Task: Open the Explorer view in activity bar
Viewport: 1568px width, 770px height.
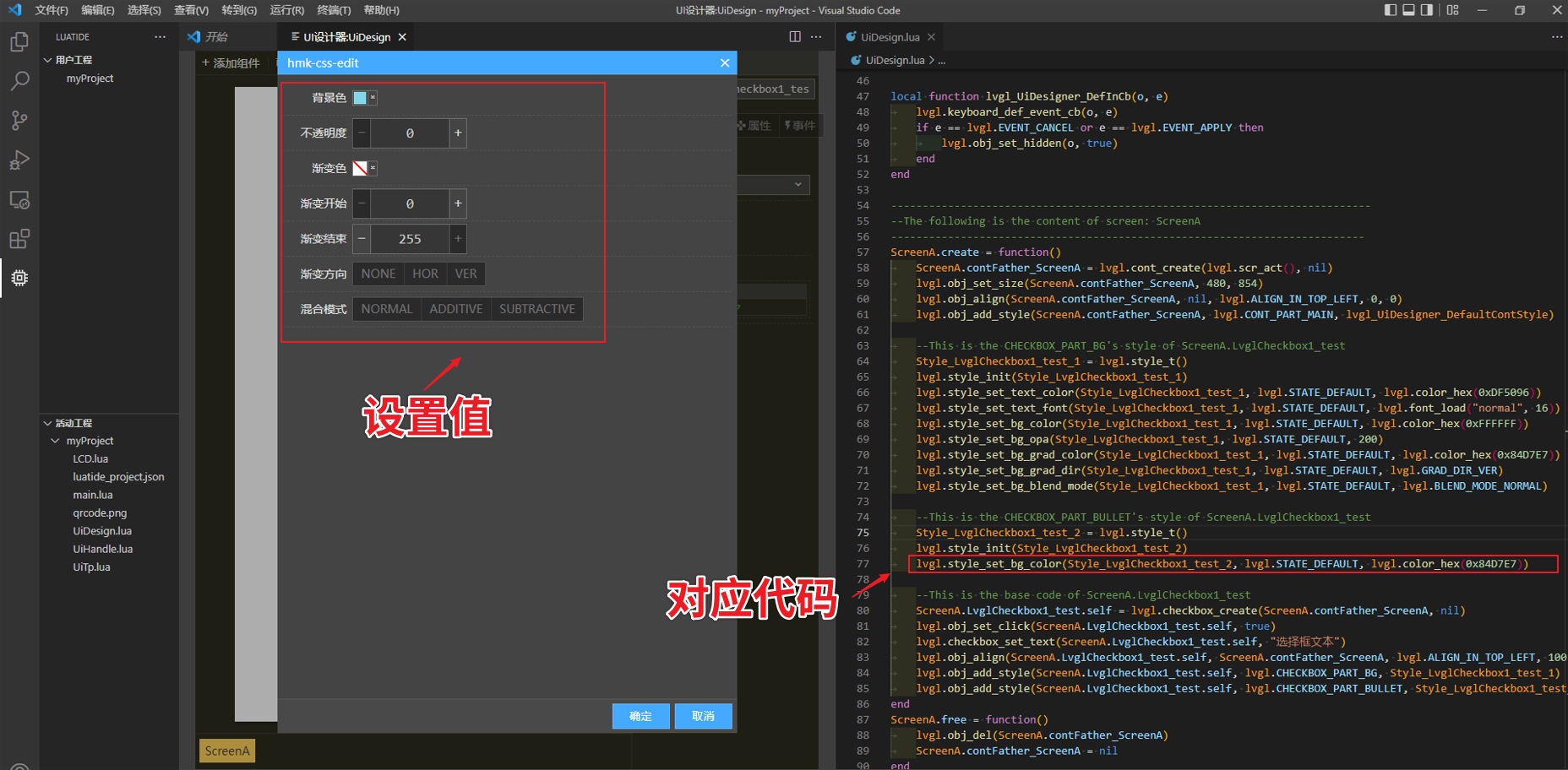Action: point(19,42)
